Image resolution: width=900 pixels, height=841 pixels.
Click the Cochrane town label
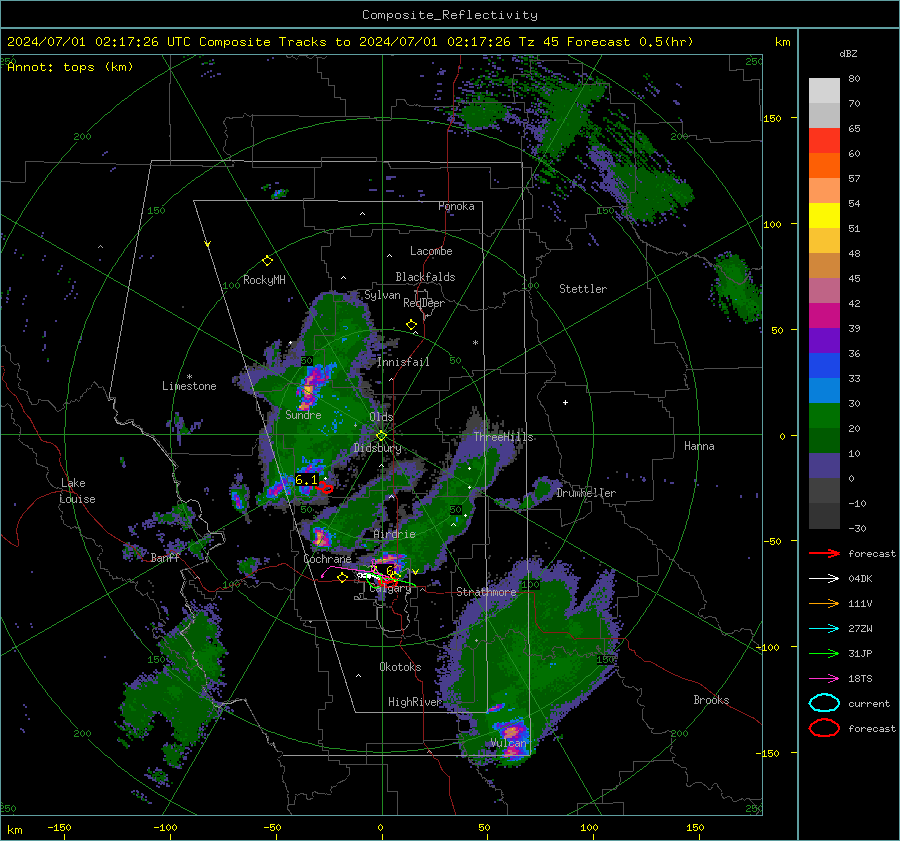(x=327, y=559)
